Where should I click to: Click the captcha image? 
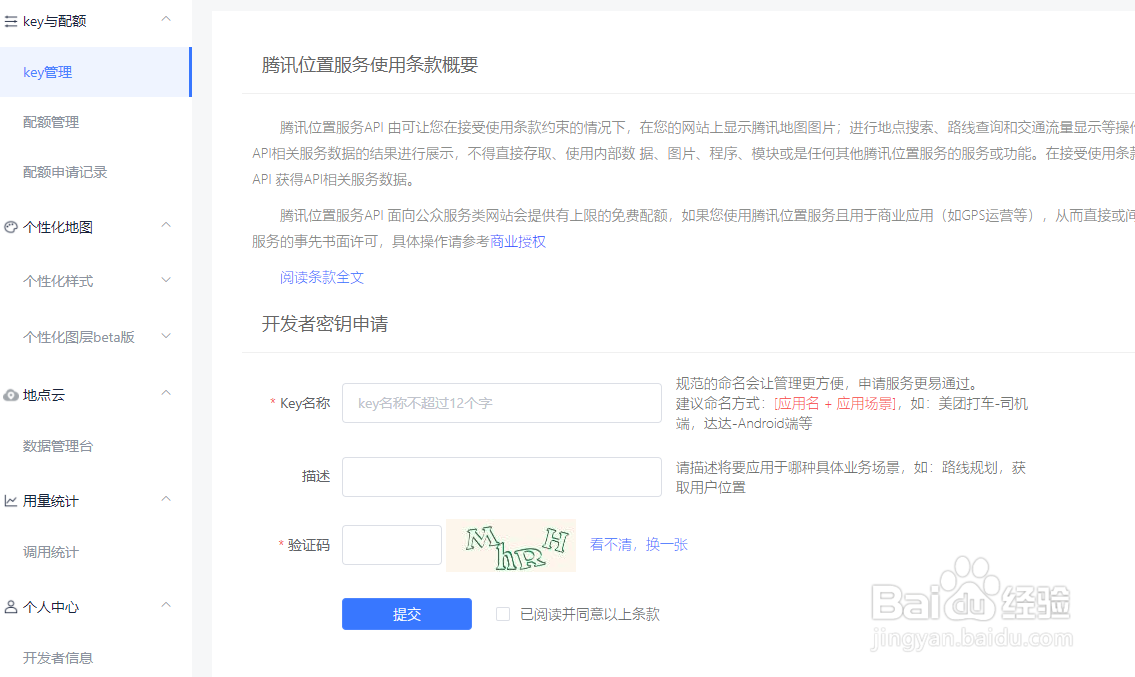click(511, 546)
